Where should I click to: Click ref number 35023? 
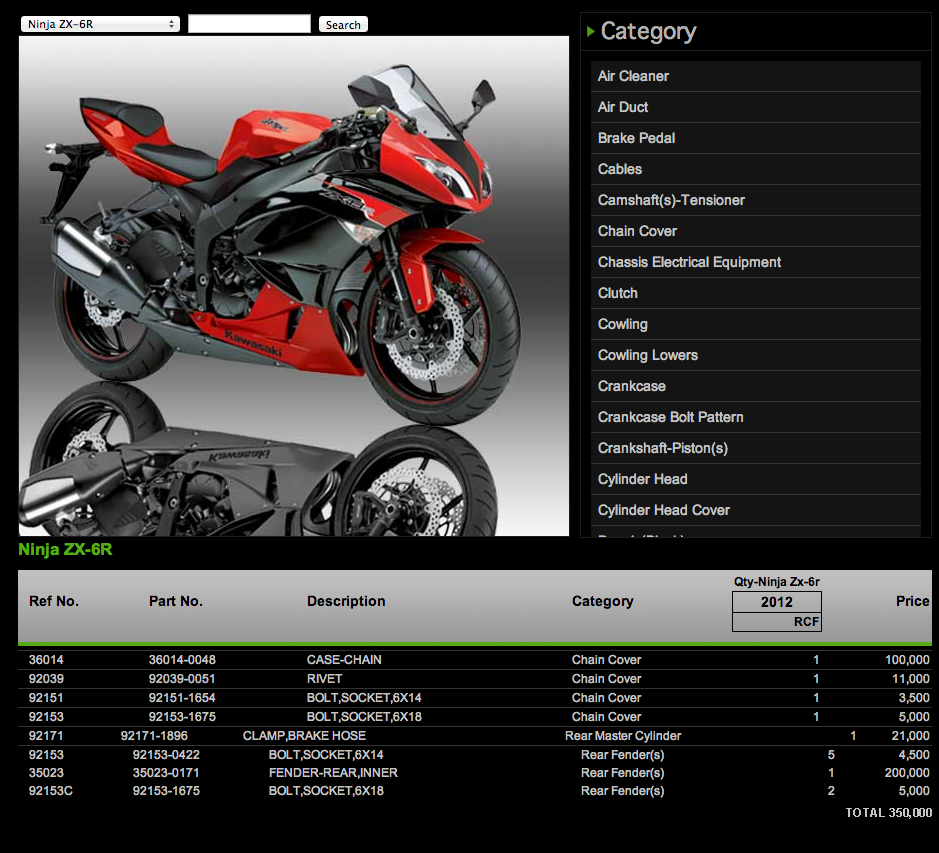coord(46,773)
